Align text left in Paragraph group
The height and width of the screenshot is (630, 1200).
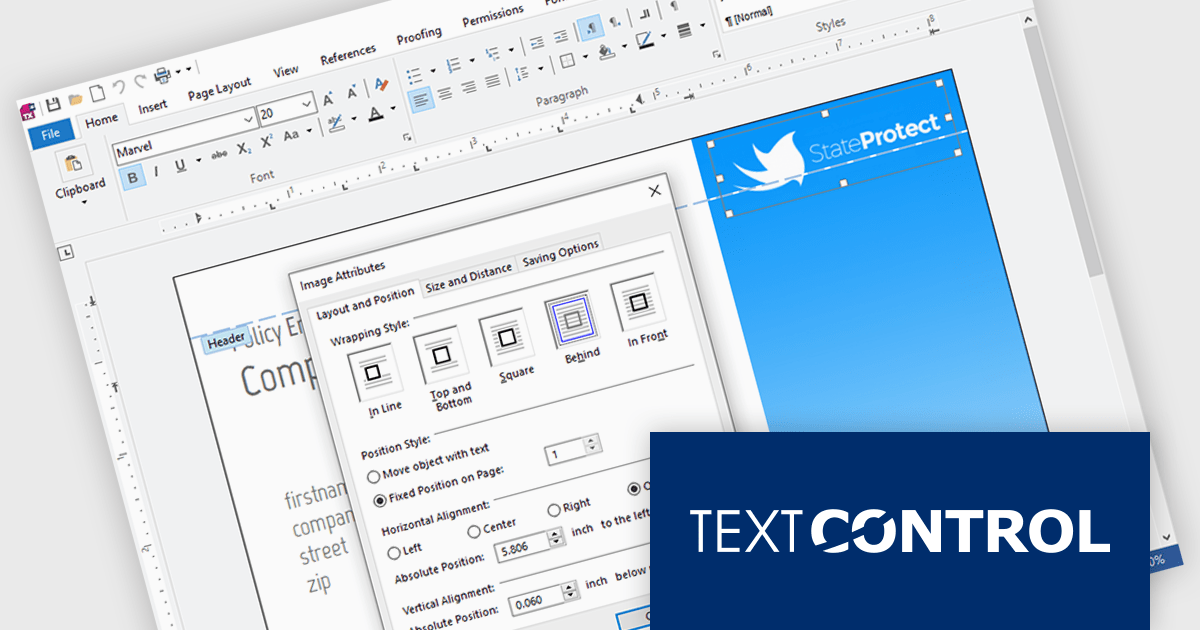pos(421,99)
